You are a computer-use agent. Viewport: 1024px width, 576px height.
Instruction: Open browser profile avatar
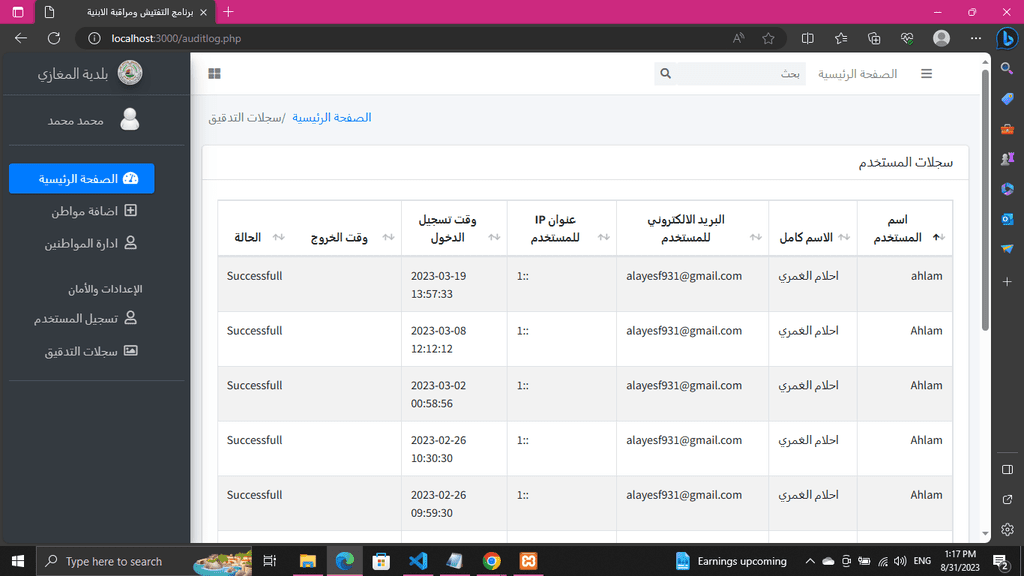click(x=941, y=39)
